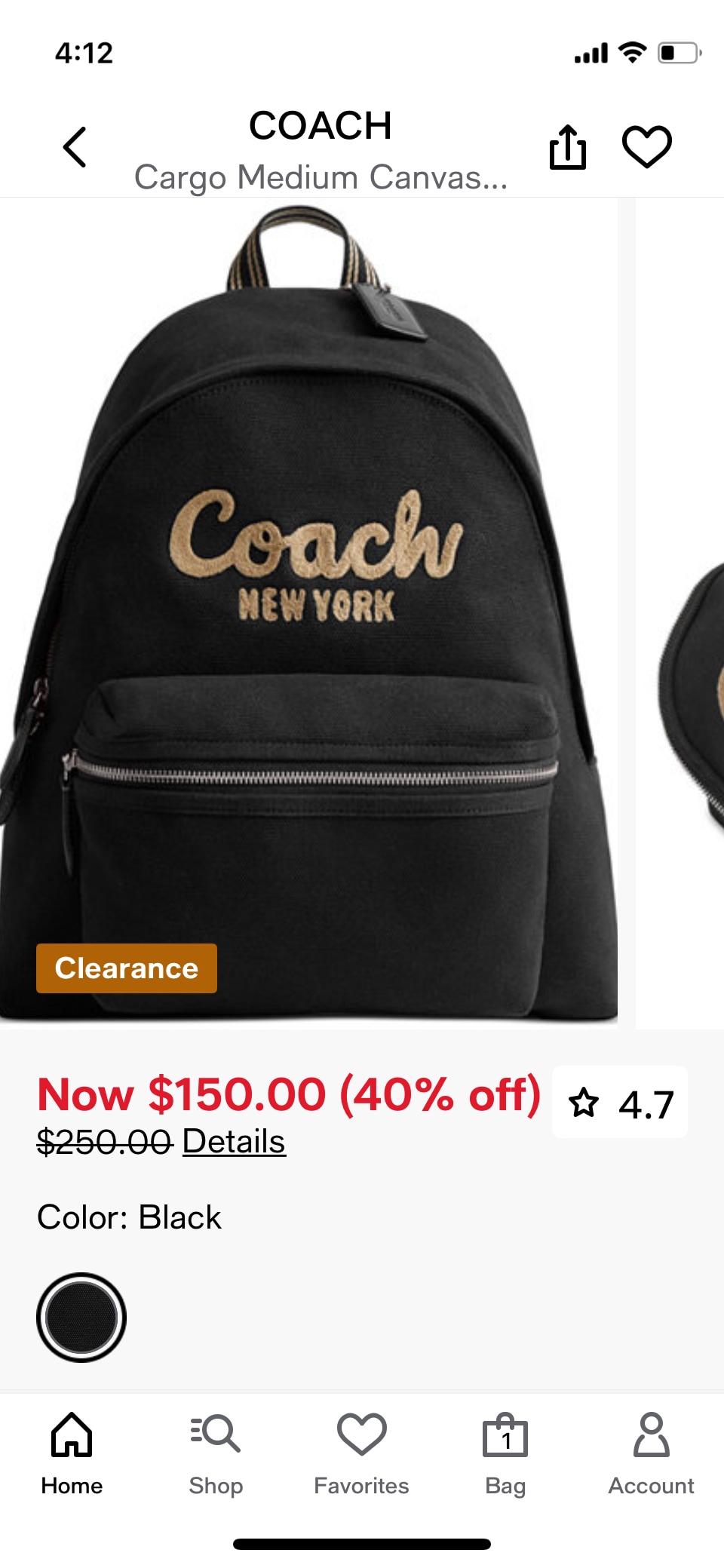Open the Shop tab
Screen dimensions: 724x1568
click(x=216, y=1454)
